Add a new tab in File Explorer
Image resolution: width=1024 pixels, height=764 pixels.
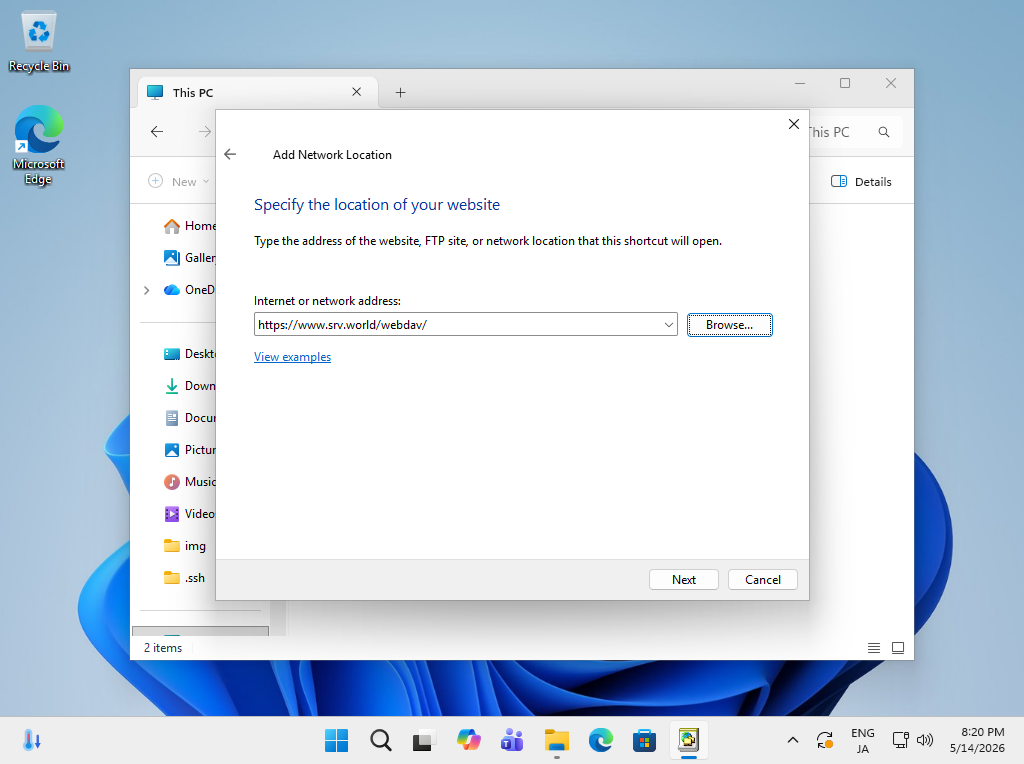[x=400, y=93]
